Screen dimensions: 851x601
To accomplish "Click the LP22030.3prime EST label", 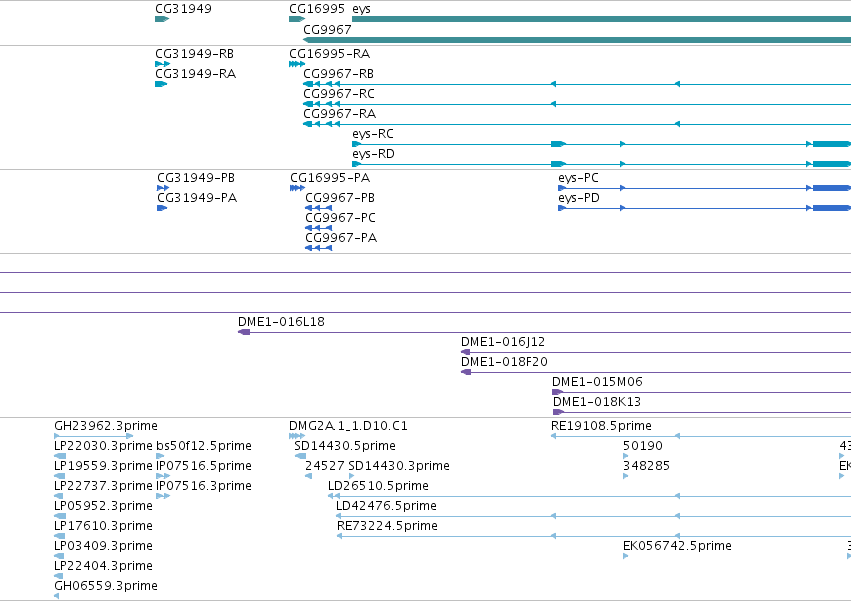I will coord(103,446).
